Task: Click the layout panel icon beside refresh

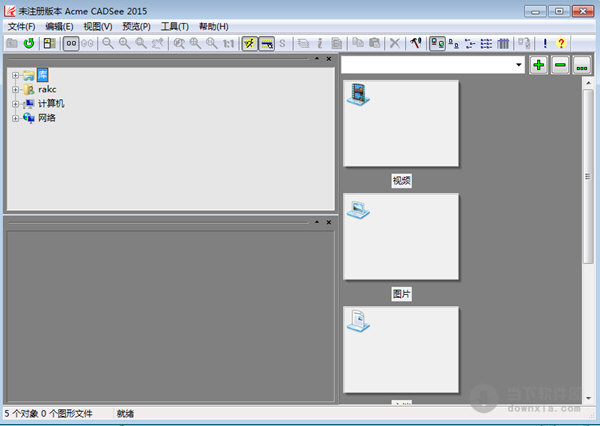Action: point(49,43)
